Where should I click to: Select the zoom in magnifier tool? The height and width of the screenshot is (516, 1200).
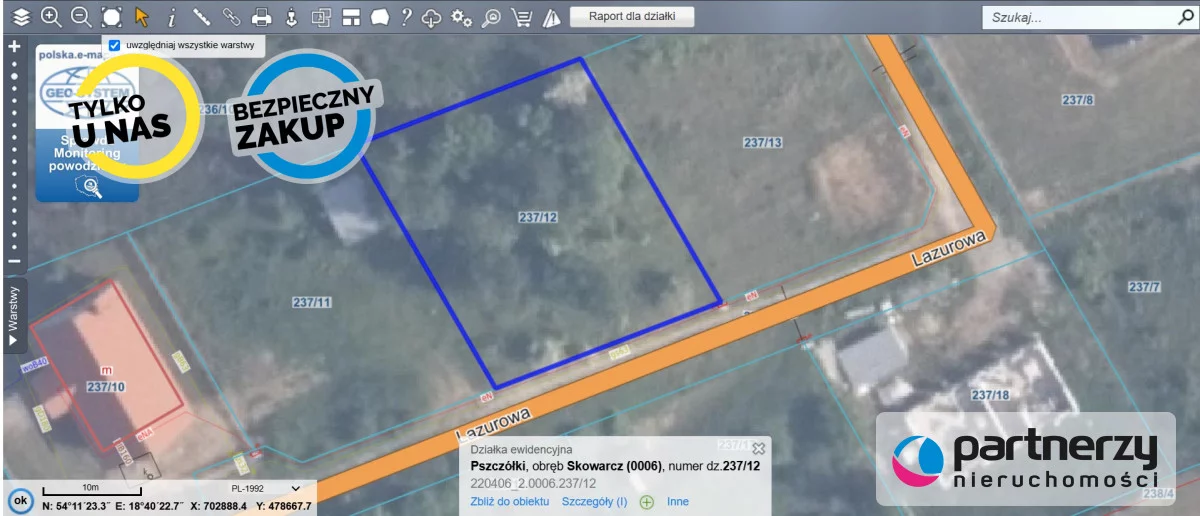(x=51, y=16)
